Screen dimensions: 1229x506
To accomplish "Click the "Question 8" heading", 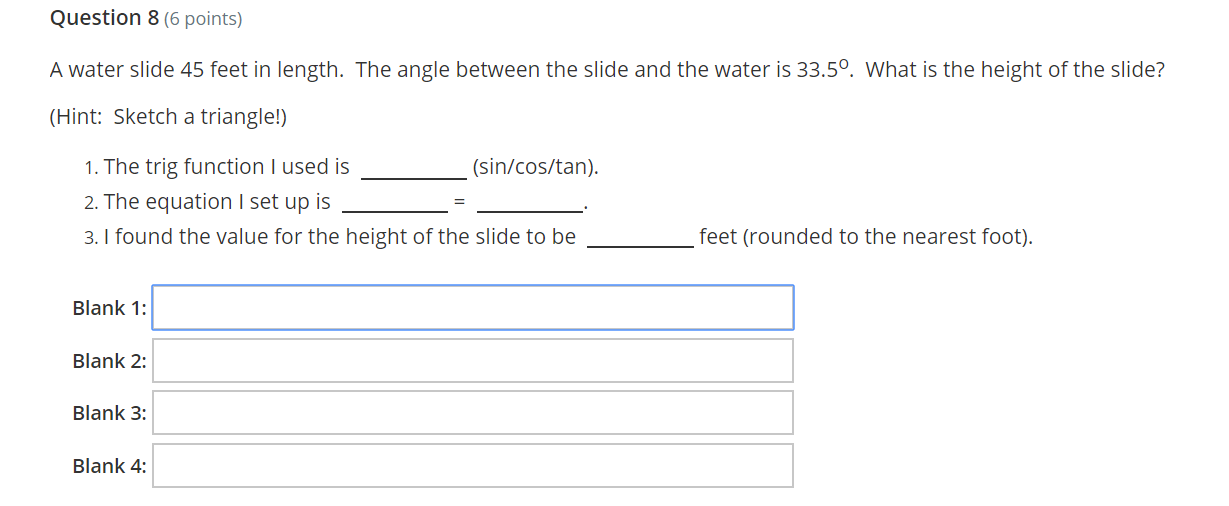I will click(x=96, y=18).
